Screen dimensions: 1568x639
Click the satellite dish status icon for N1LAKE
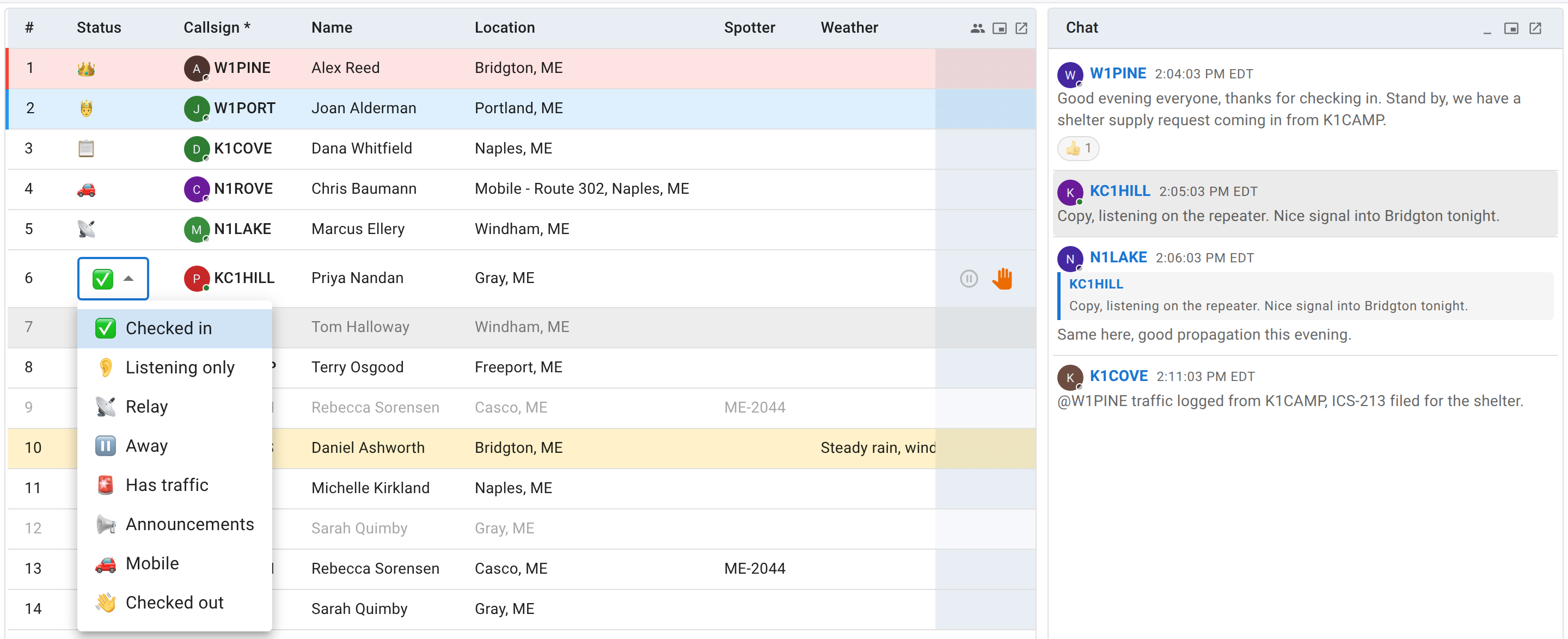[86, 230]
